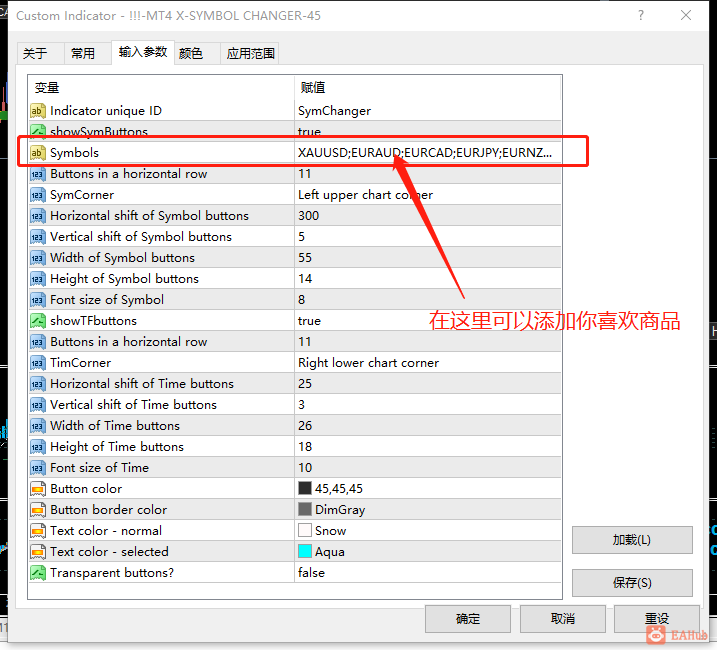Click the integer icon beside Font size of Symbol
Screen dimensions: 717x650
pyautogui.click(x=38, y=300)
